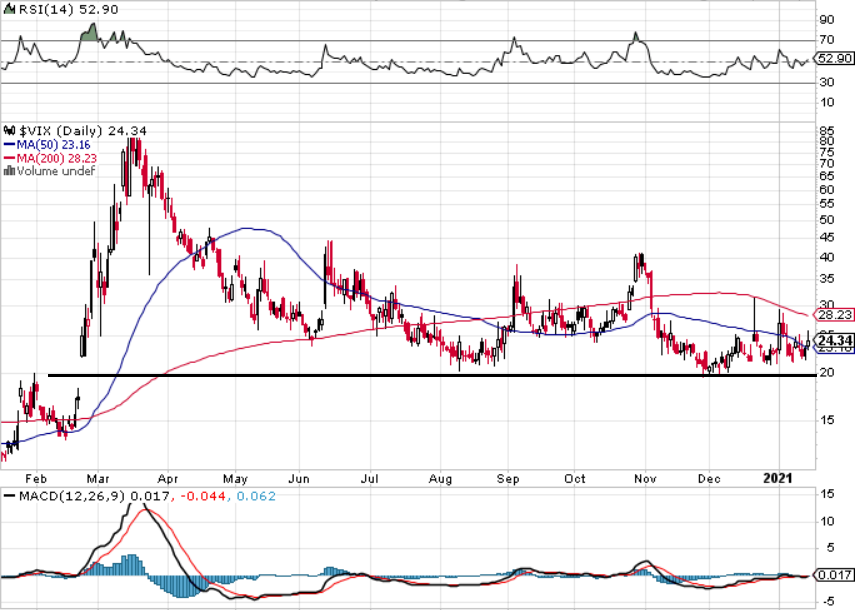Screen dimensions: 866x610
Task: Click the 0.062 MACD histogram value in the header
Action: pyautogui.click(x=255, y=496)
